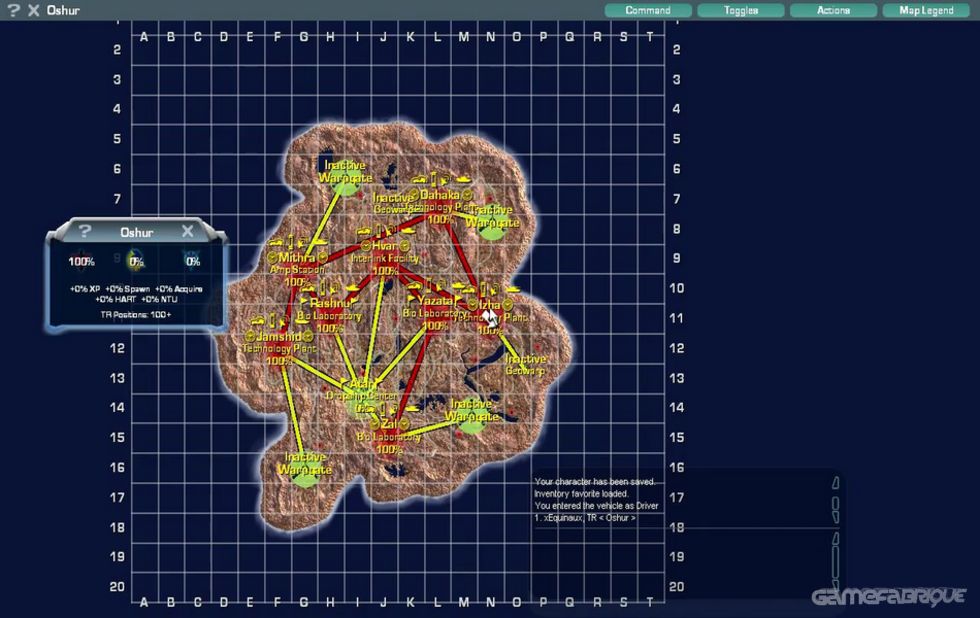Image resolution: width=980 pixels, height=618 pixels.
Task: Select the Atar Dropship Center label
Action: click(362, 389)
